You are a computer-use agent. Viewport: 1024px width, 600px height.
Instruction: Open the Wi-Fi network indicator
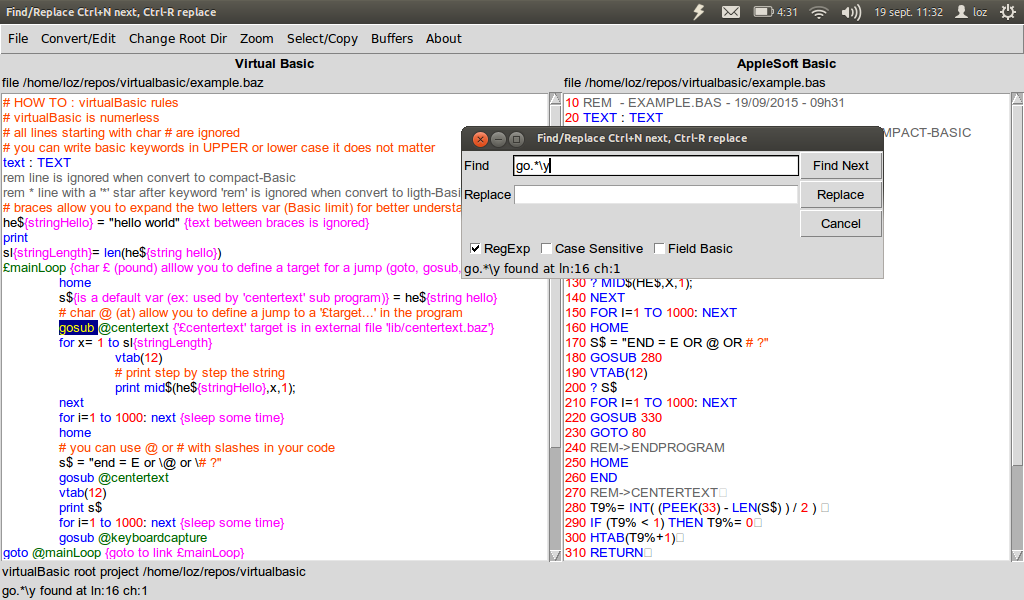coord(819,12)
